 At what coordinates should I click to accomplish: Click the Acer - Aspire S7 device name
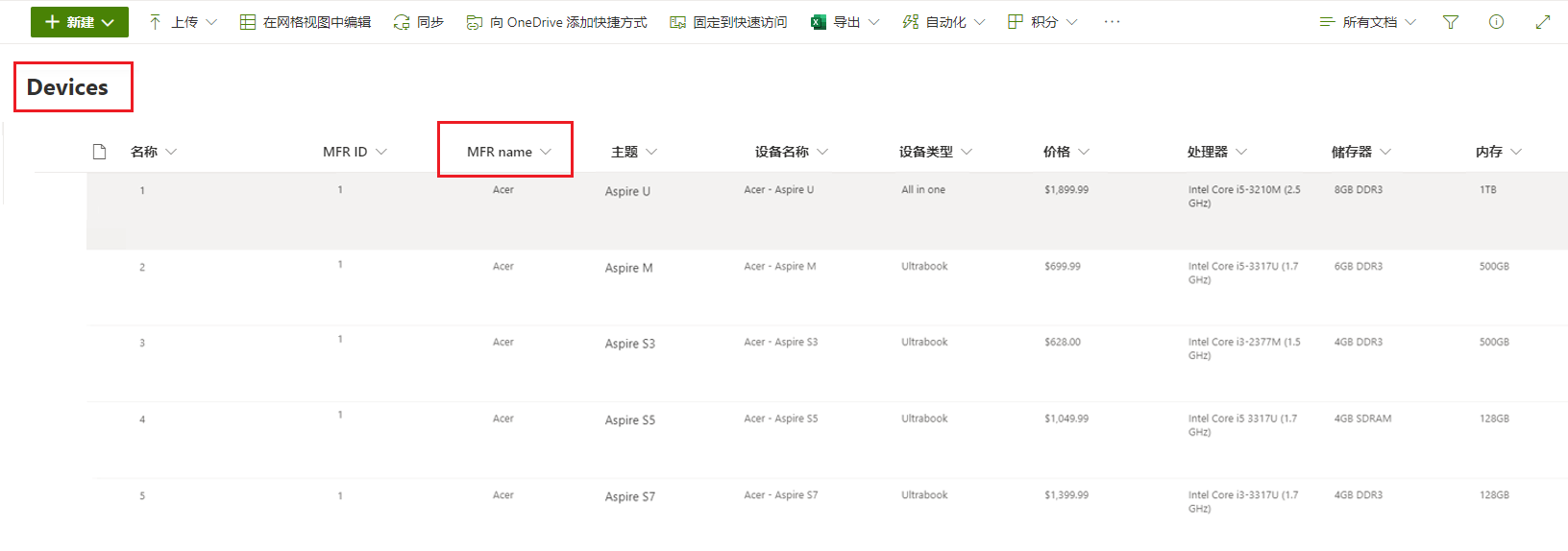click(780, 495)
